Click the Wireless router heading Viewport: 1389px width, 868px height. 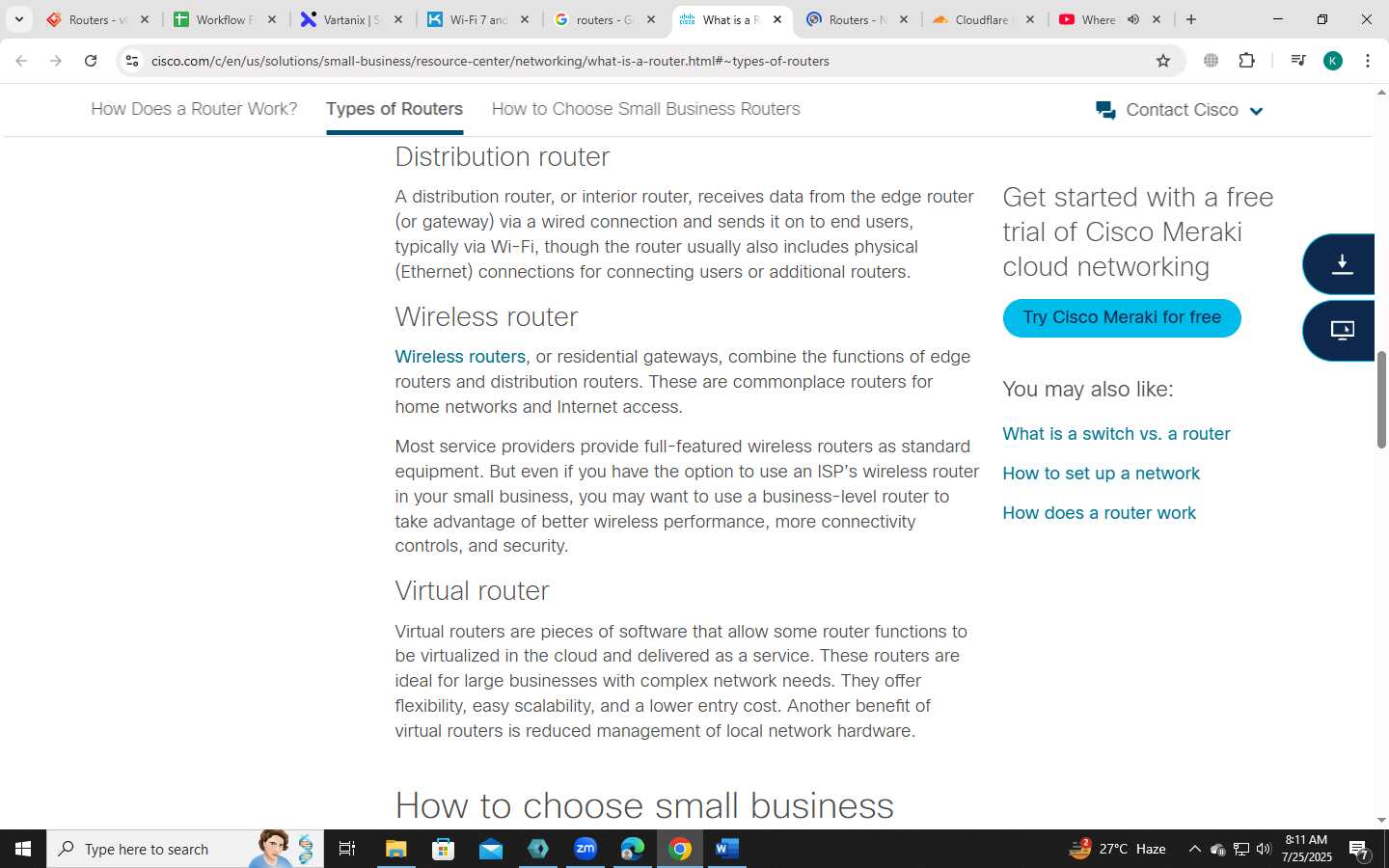[486, 316]
